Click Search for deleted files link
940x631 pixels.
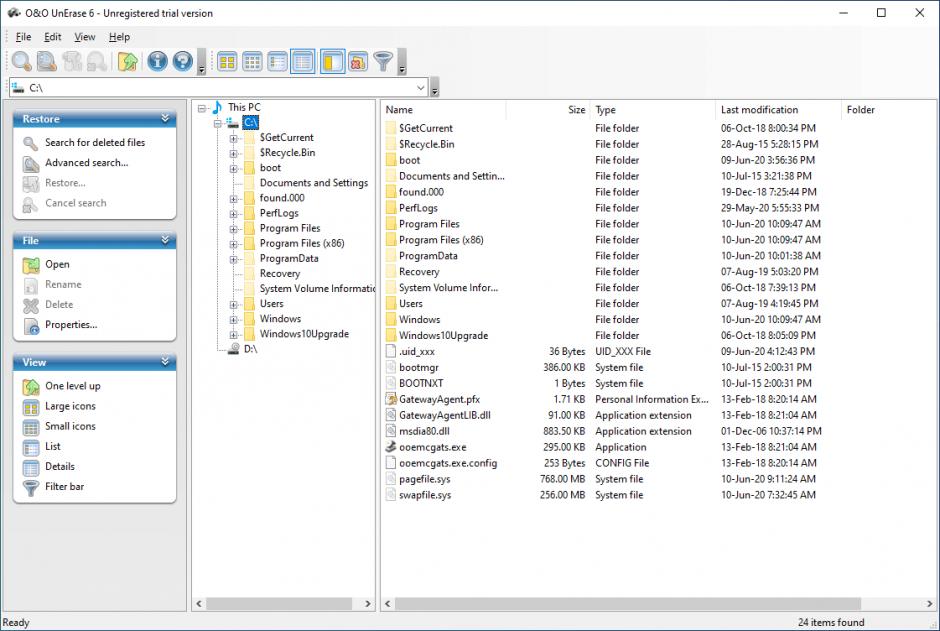pos(95,142)
